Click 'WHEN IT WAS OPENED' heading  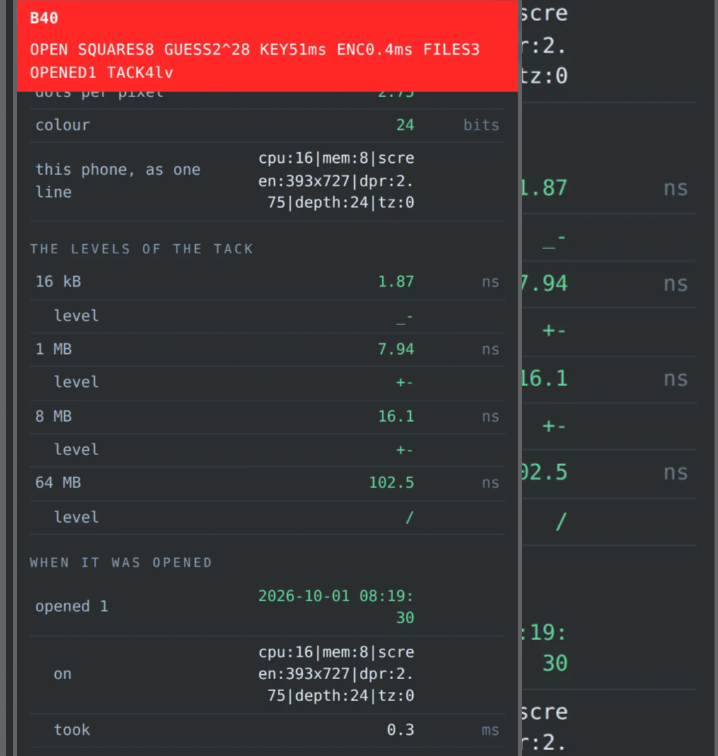121,563
